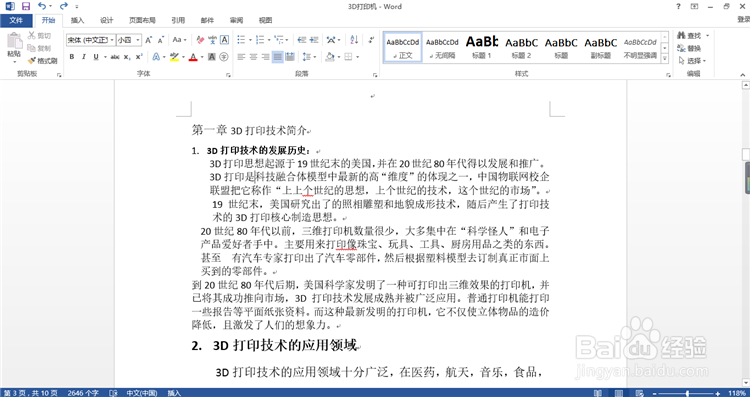Open the bullet list dropdown arrow
This screenshot has height=397, width=750.
pyautogui.click(x=249, y=40)
